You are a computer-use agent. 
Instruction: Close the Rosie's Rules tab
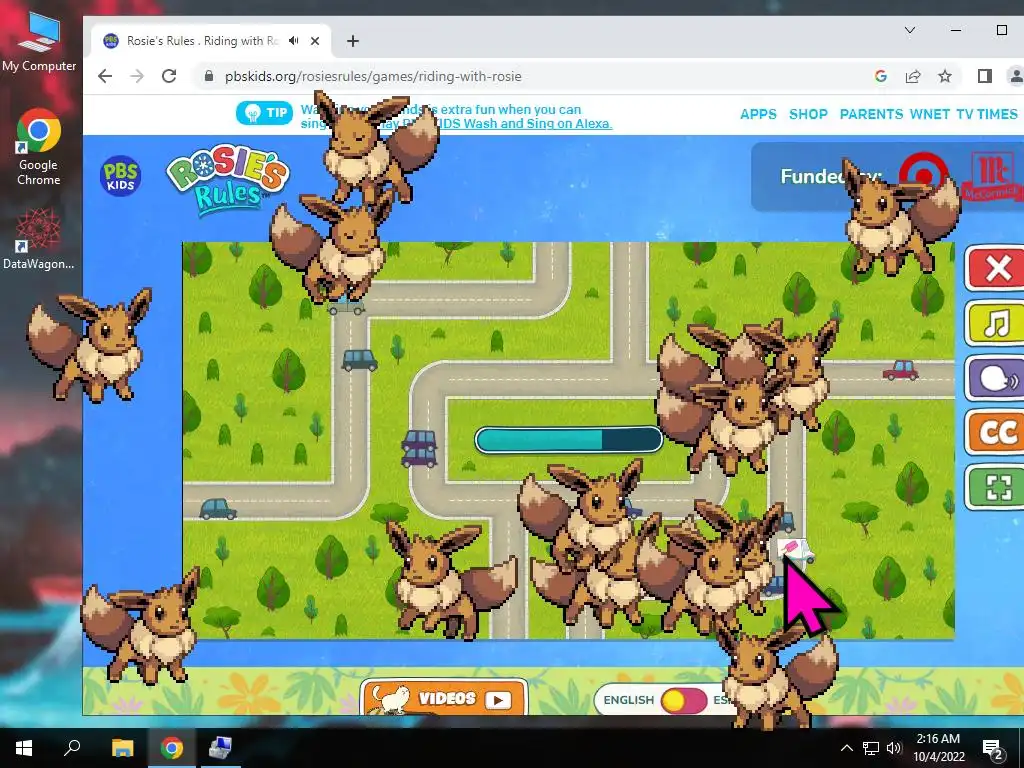click(x=315, y=41)
